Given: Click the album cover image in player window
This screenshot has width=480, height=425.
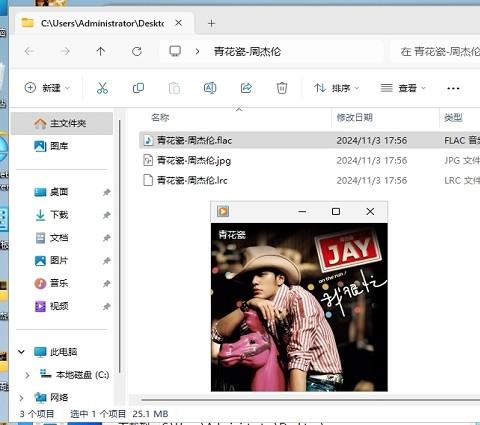Looking at the screenshot, I should 299,307.
